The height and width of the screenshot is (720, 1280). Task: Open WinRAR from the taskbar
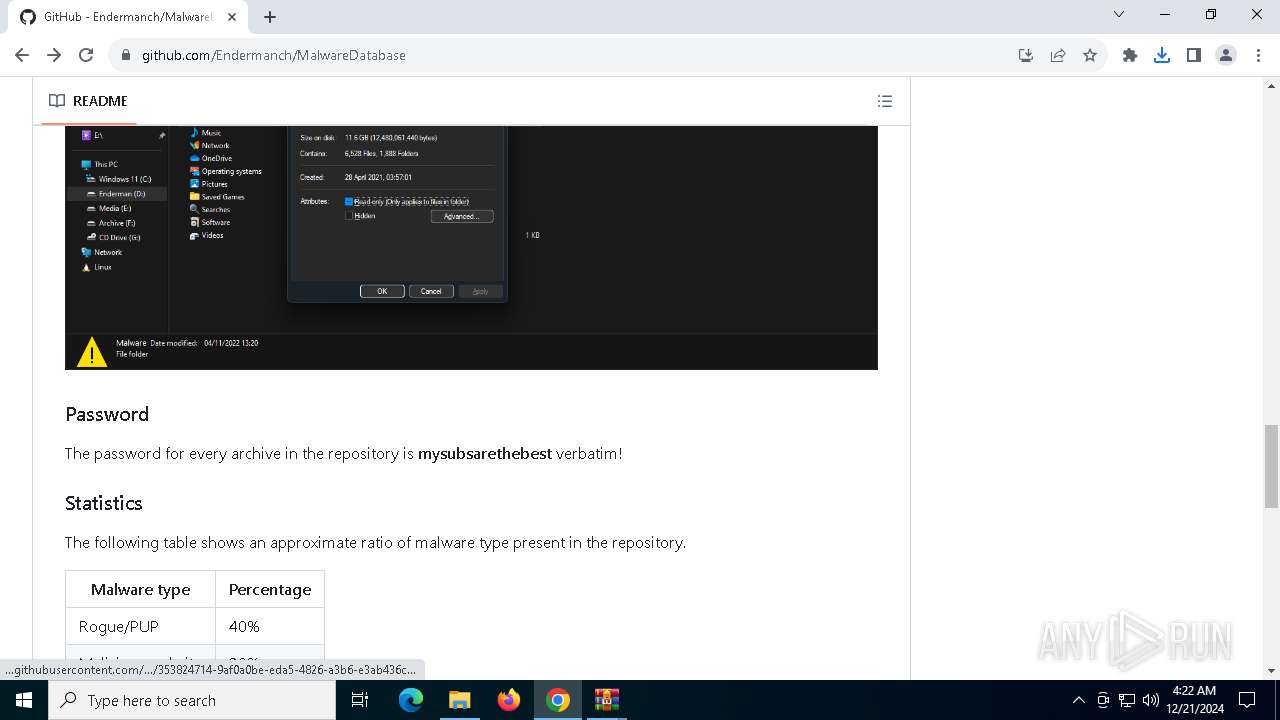pos(607,700)
